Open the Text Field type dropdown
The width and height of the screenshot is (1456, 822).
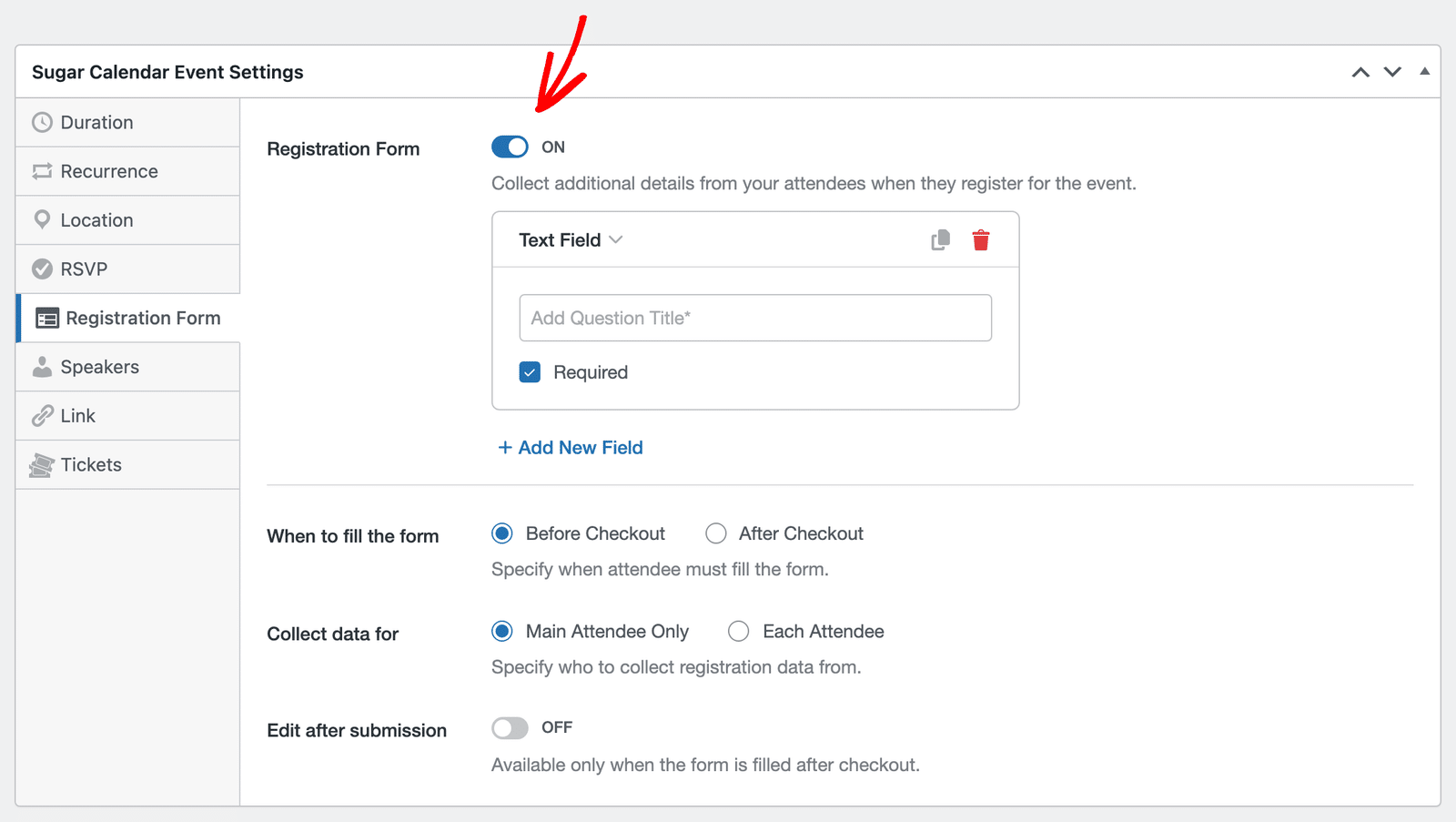point(571,239)
